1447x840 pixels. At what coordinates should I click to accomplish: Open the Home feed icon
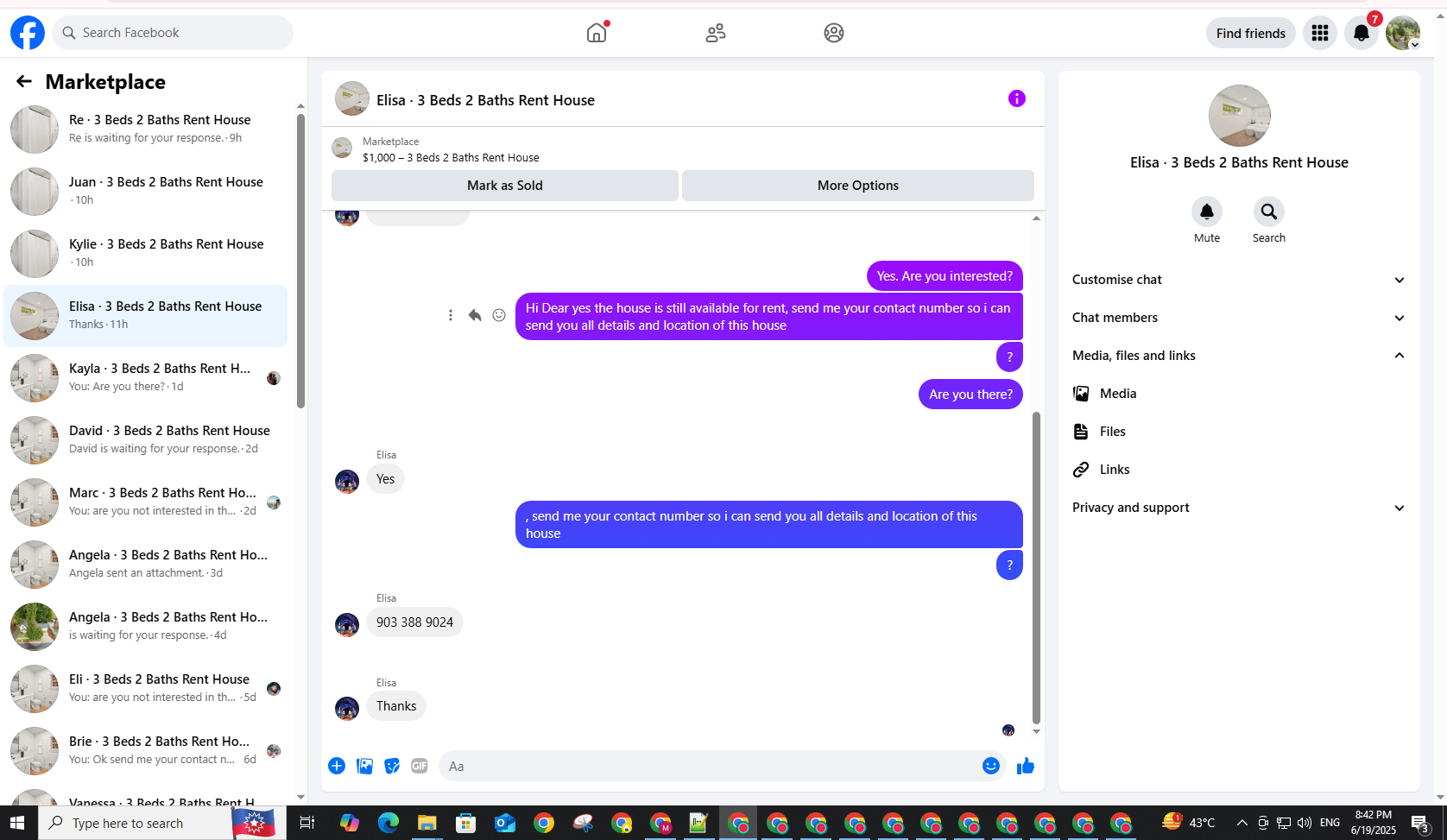[597, 33]
